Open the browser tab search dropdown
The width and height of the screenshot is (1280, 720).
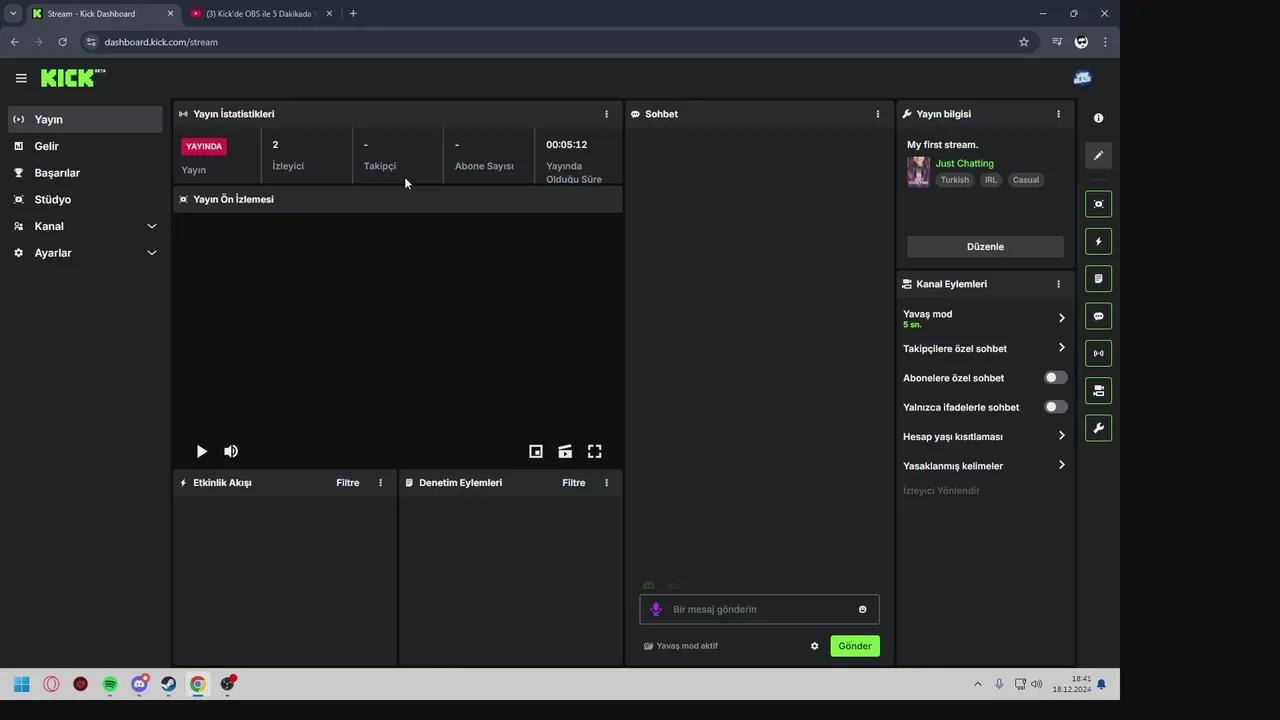pyautogui.click(x=13, y=13)
